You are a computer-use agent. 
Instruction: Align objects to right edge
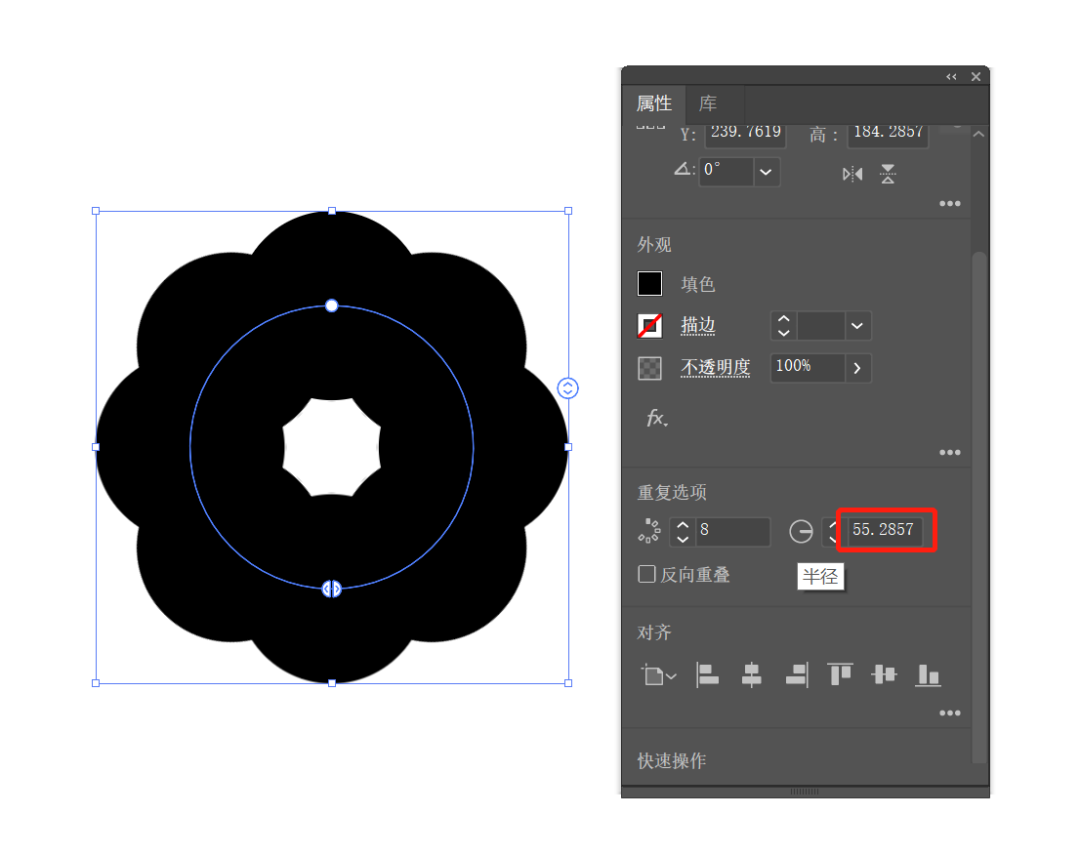796,675
